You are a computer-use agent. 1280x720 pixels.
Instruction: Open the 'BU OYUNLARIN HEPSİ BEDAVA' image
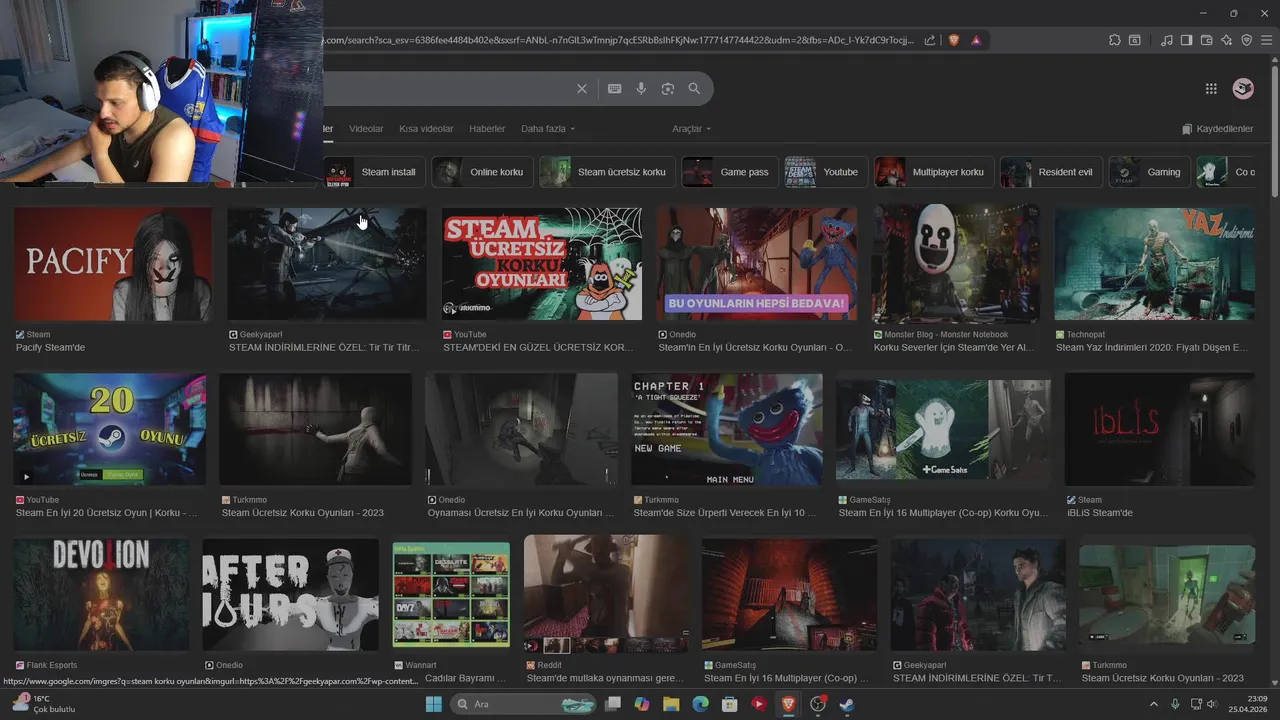pyautogui.click(x=757, y=264)
